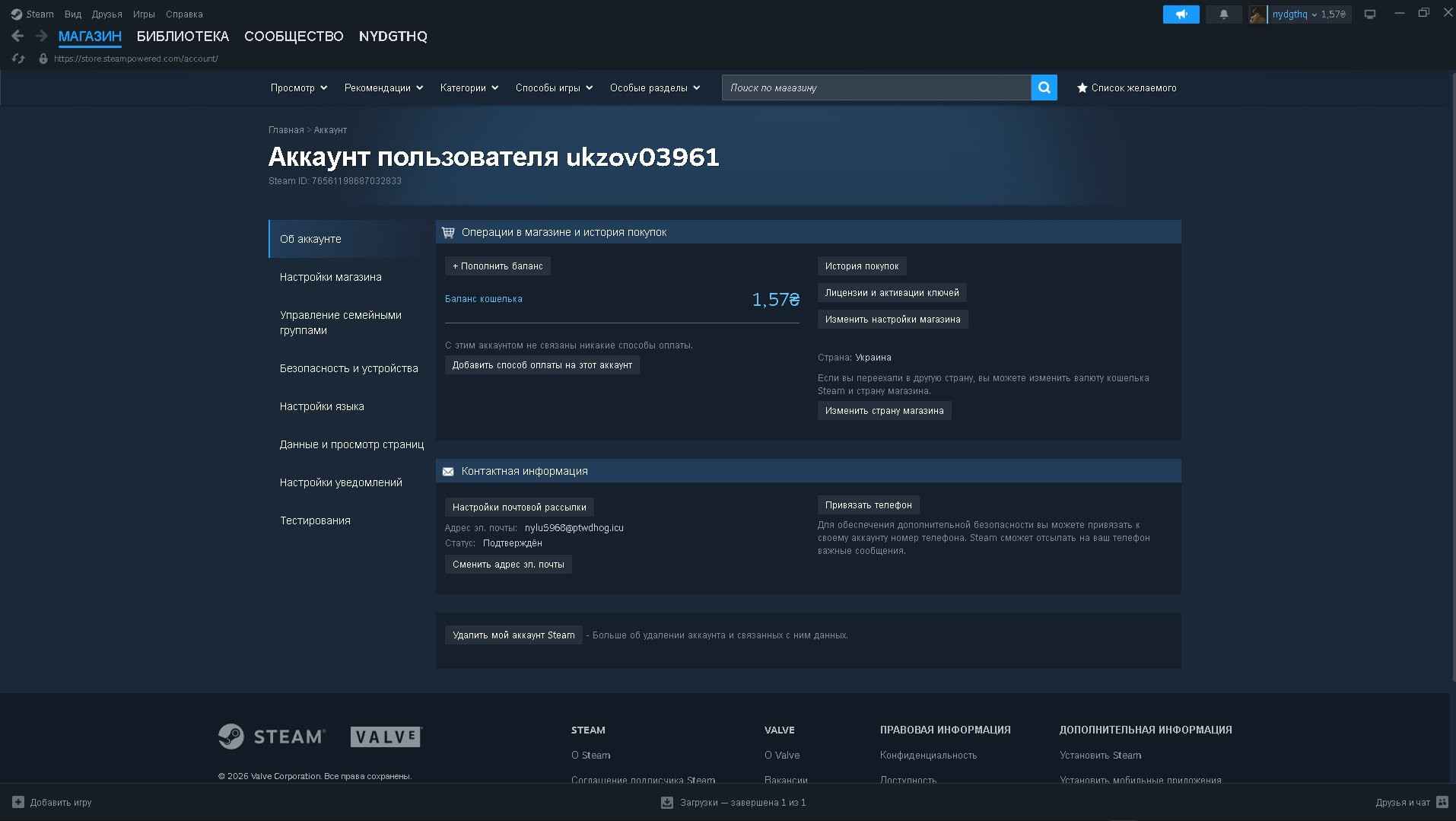Open the downloads status icon
This screenshot has height=821, width=1456.
667,802
